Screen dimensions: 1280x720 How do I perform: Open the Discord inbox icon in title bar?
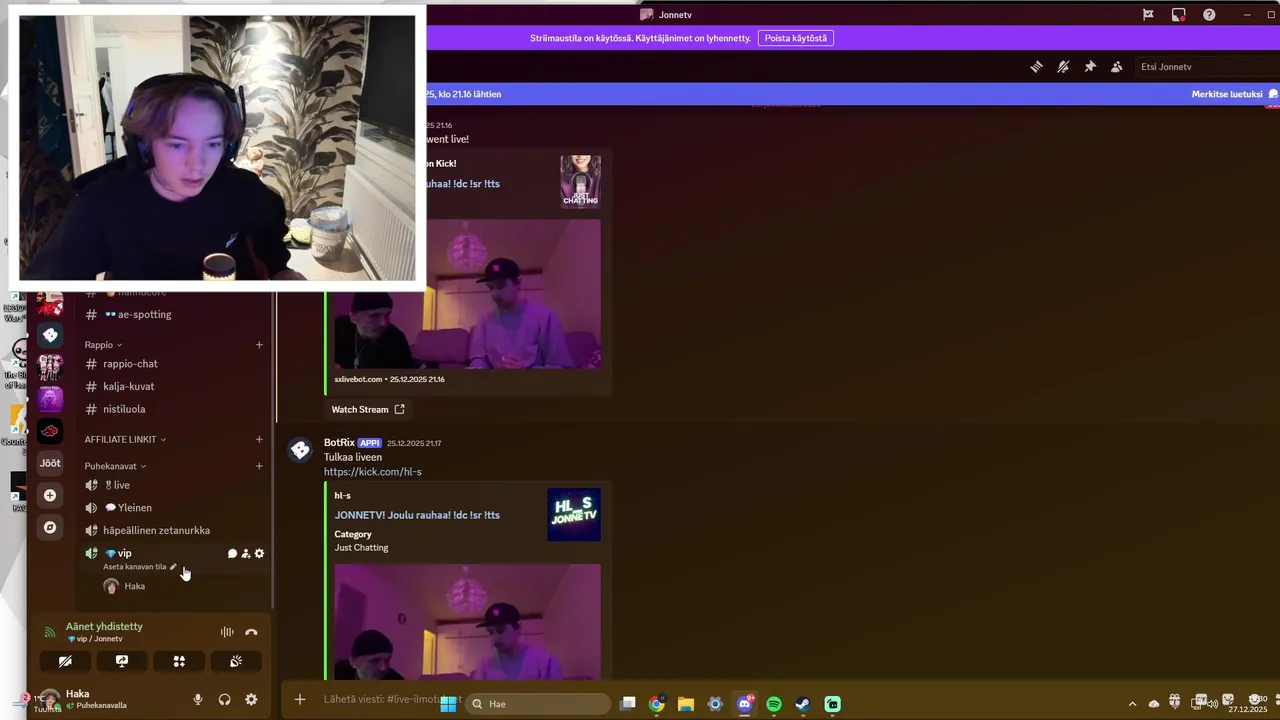[1179, 15]
